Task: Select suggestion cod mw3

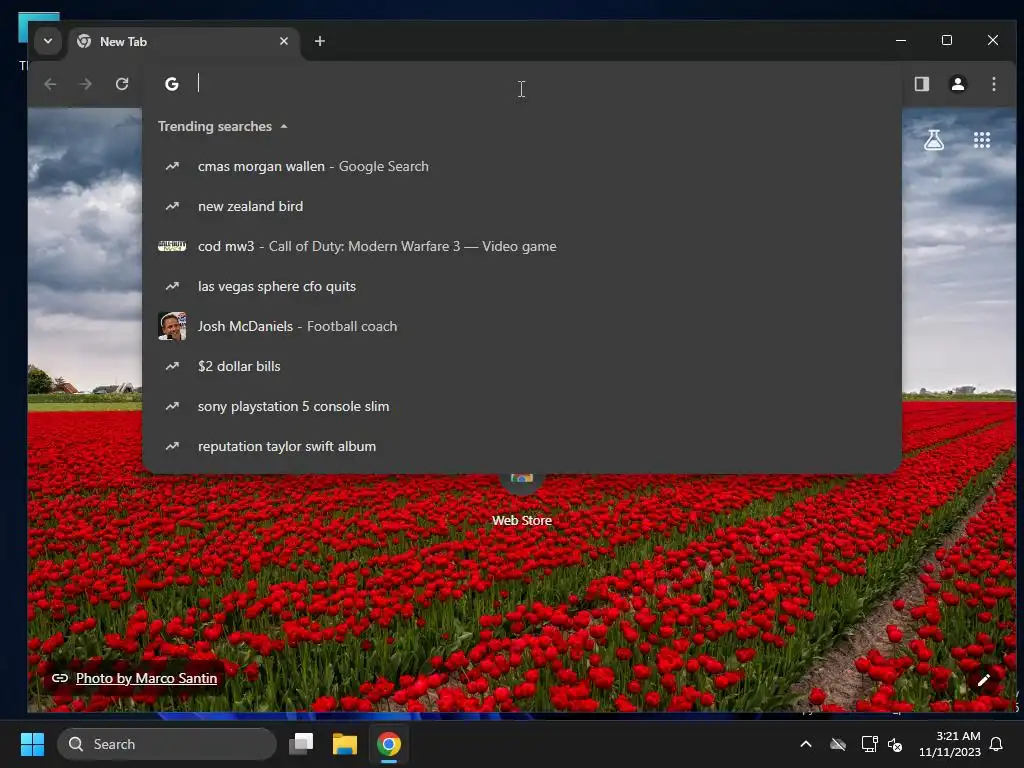Action: (x=522, y=246)
